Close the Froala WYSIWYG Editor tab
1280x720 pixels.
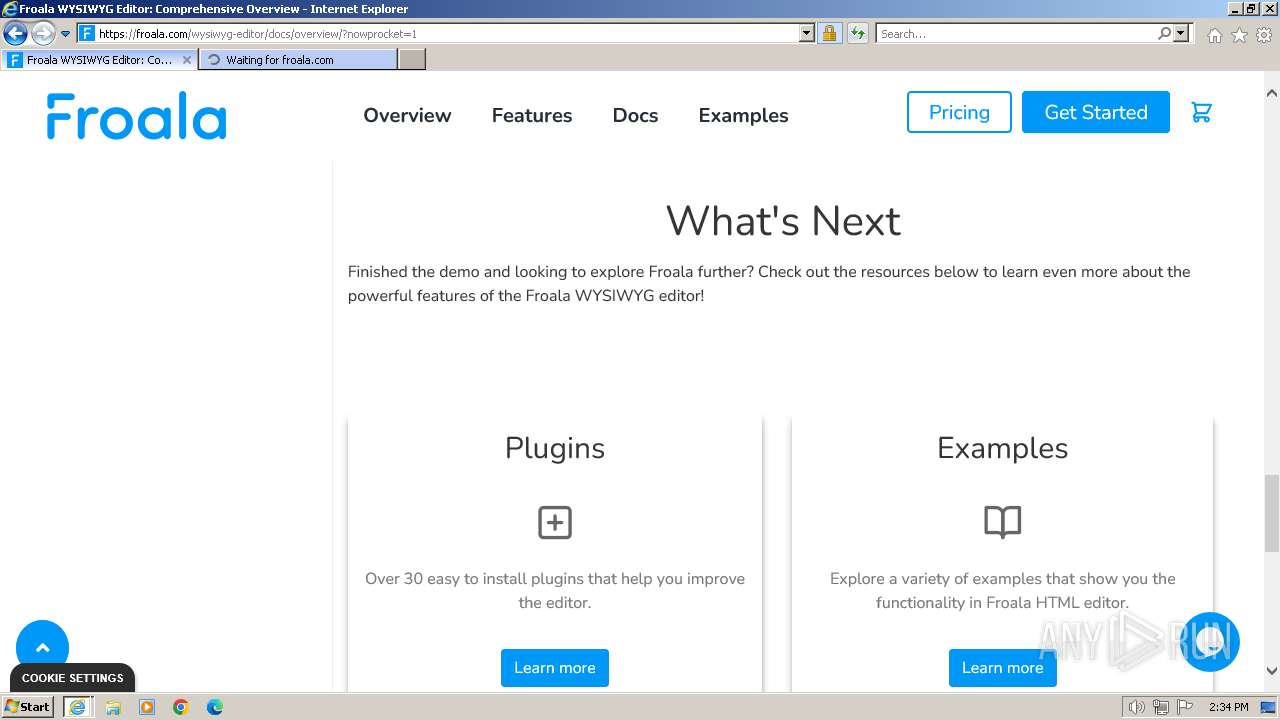[186, 60]
